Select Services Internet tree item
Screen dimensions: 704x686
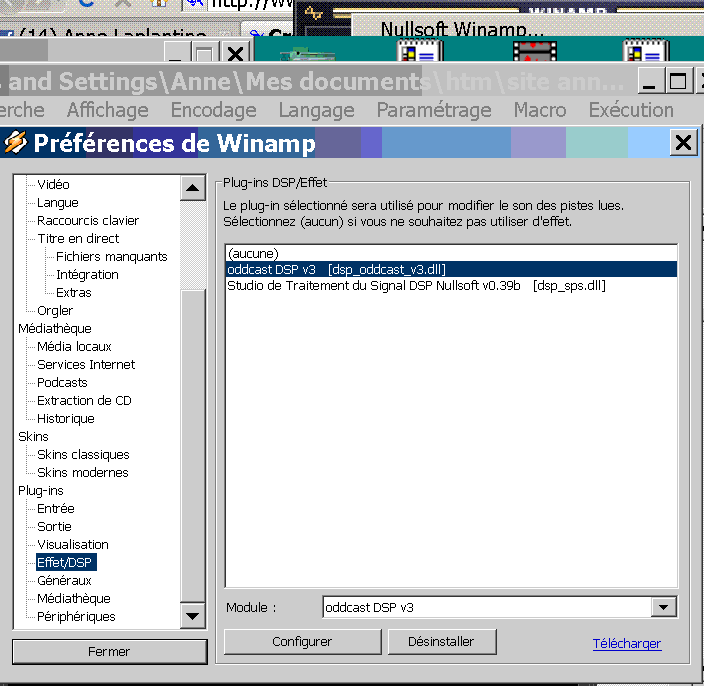click(x=86, y=364)
